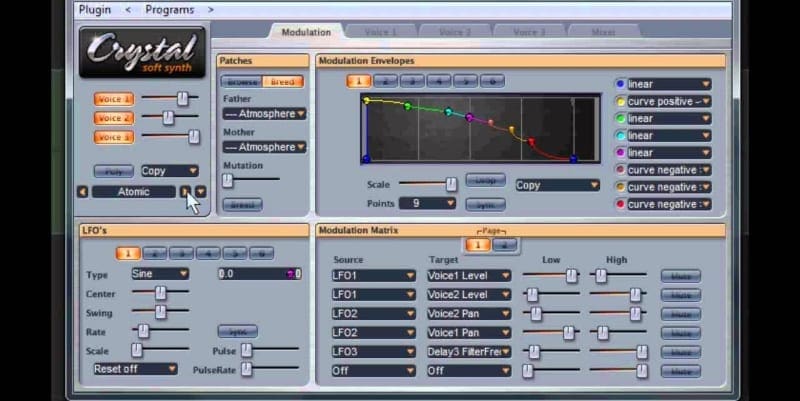Click the yellow dot beside curve positive
Image resolution: width=800 pixels, height=401 pixels.
(x=620, y=102)
